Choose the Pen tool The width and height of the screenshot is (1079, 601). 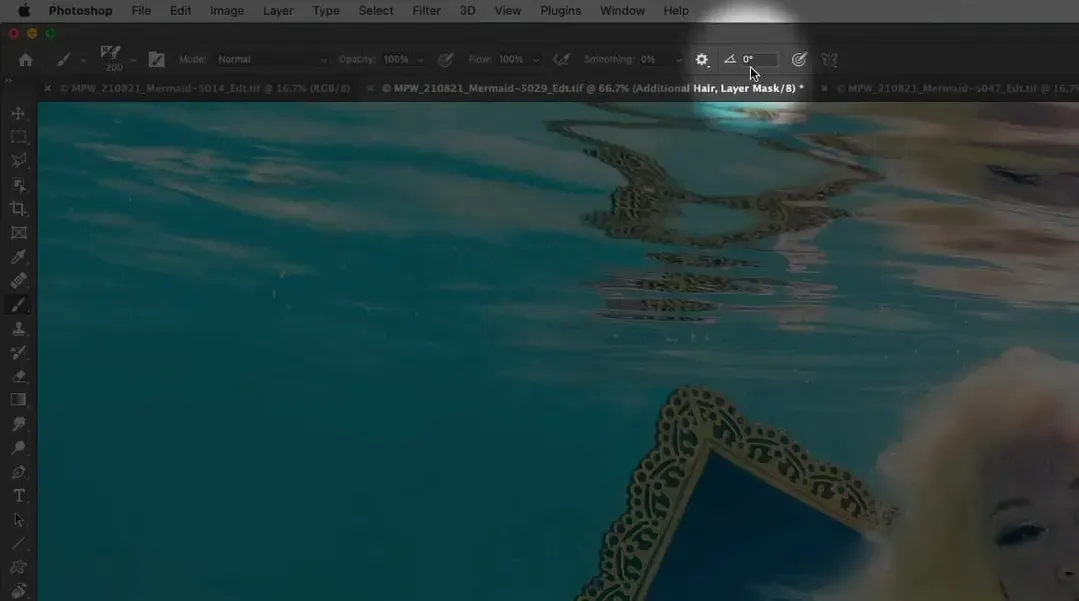click(18, 472)
